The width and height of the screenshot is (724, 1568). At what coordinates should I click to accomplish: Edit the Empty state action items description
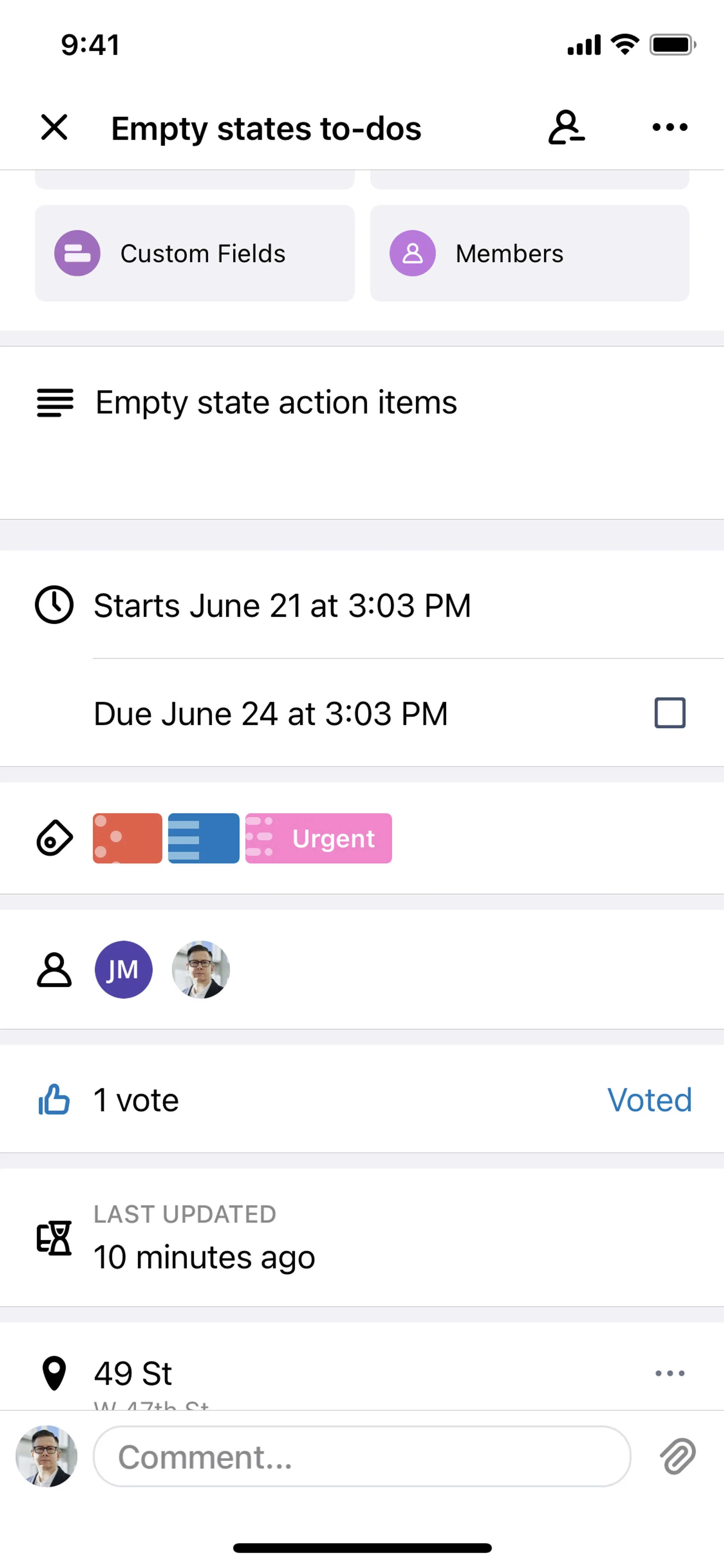pyautogui.click(x=276, y=403)
